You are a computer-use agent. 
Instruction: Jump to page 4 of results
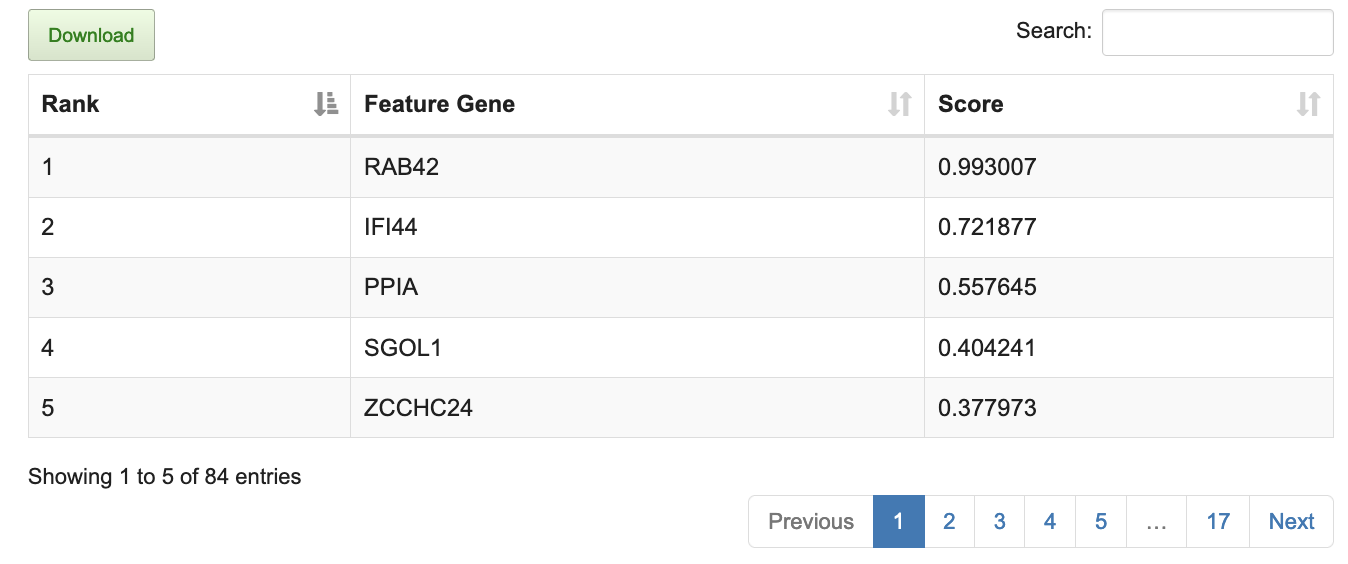click(x=1050, y=521)
